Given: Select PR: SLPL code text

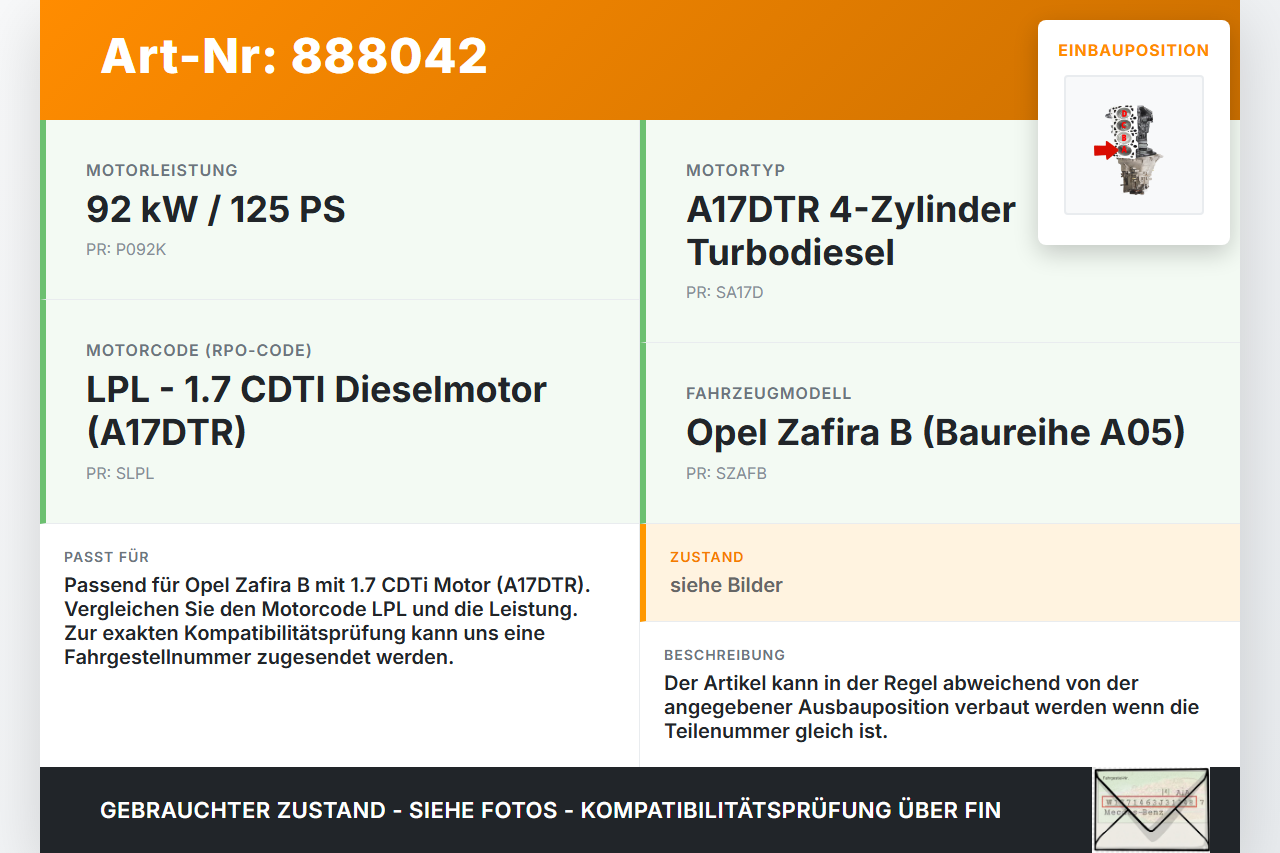Looking at the screenshot, I should click(120, 474).
